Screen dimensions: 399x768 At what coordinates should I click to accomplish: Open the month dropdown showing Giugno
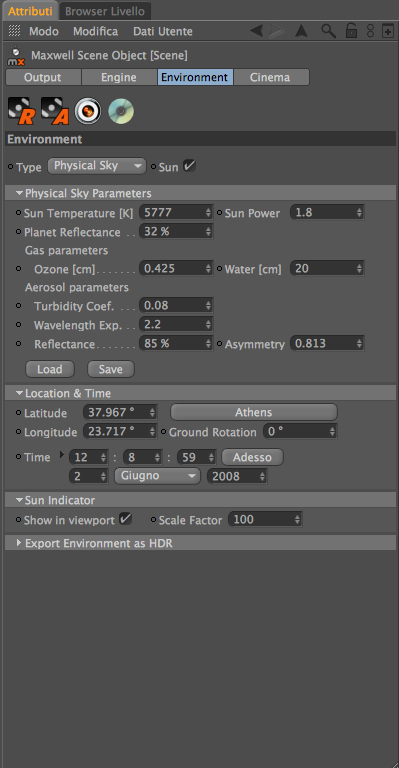pyautogui.click(x=157, y=476)
